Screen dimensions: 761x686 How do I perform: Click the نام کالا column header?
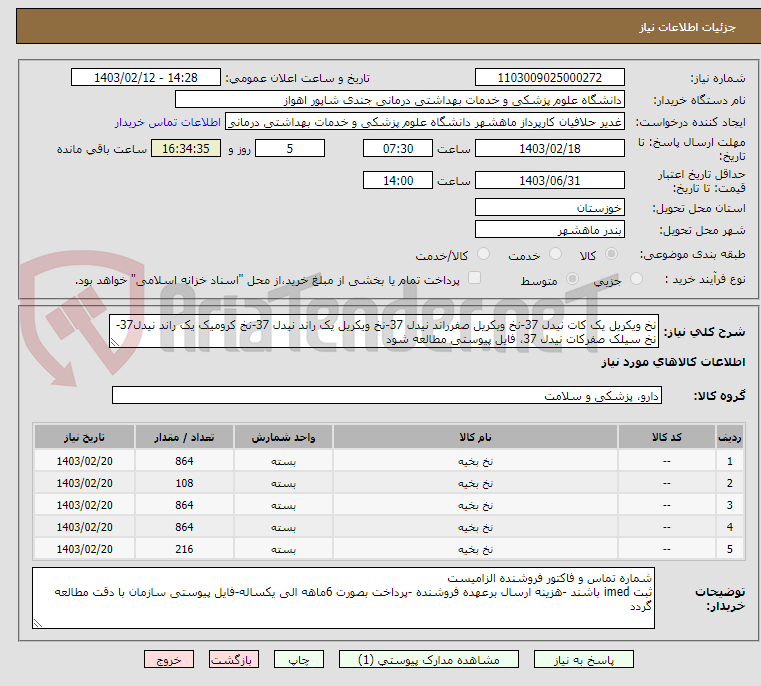click(x=475, y=437)
